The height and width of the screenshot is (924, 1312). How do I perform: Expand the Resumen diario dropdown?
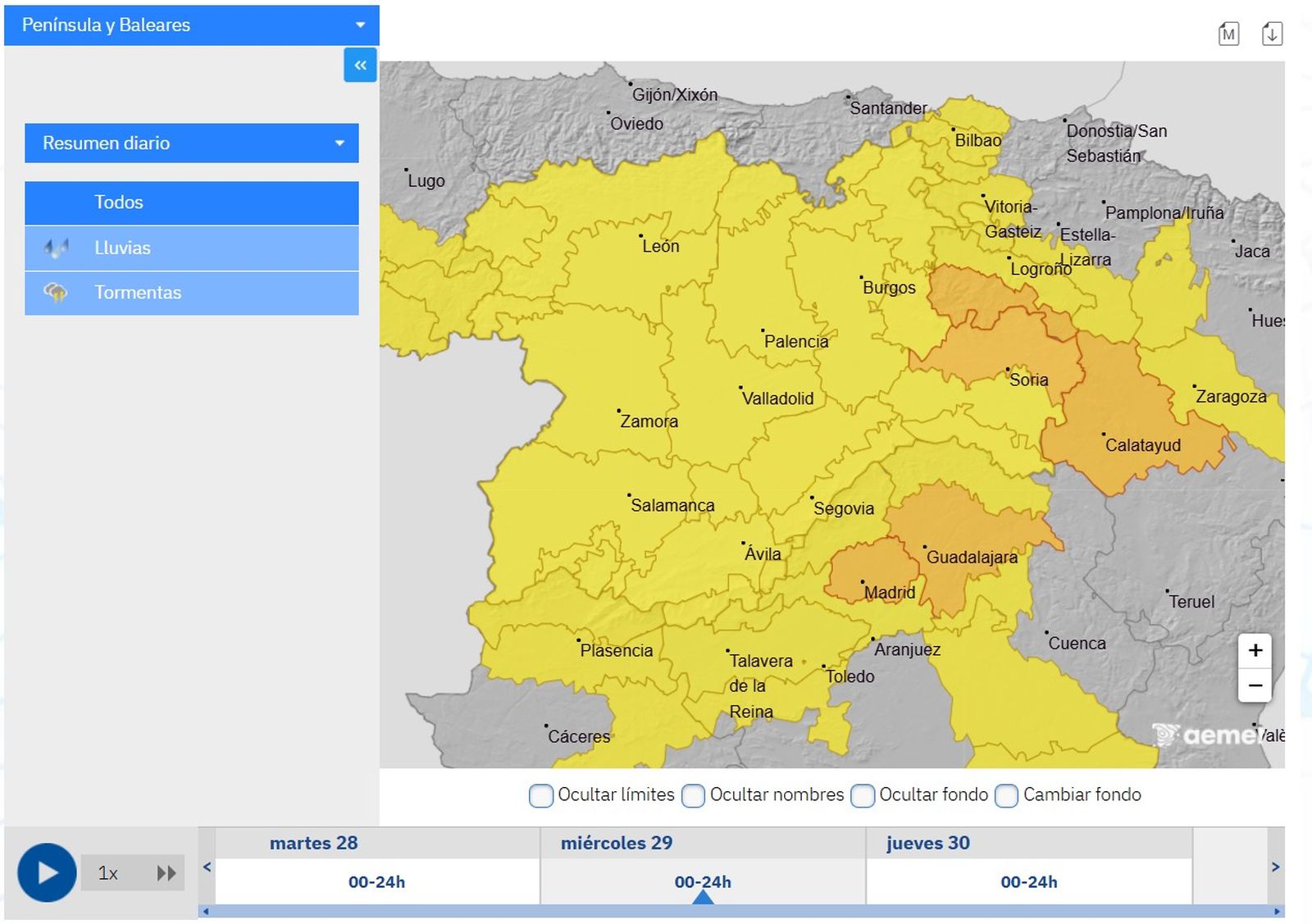click(191, 143)
